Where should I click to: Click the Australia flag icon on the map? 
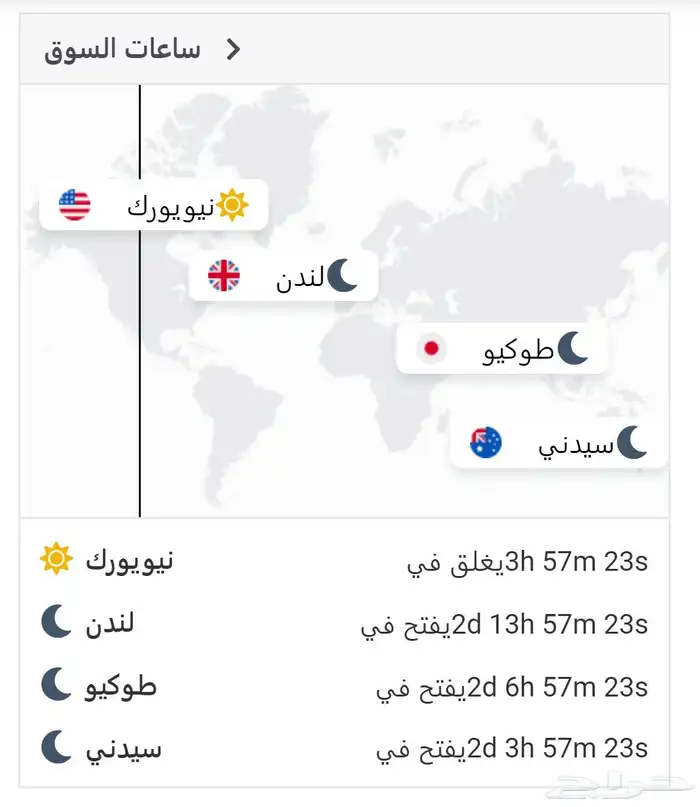[x=486, y=442]
